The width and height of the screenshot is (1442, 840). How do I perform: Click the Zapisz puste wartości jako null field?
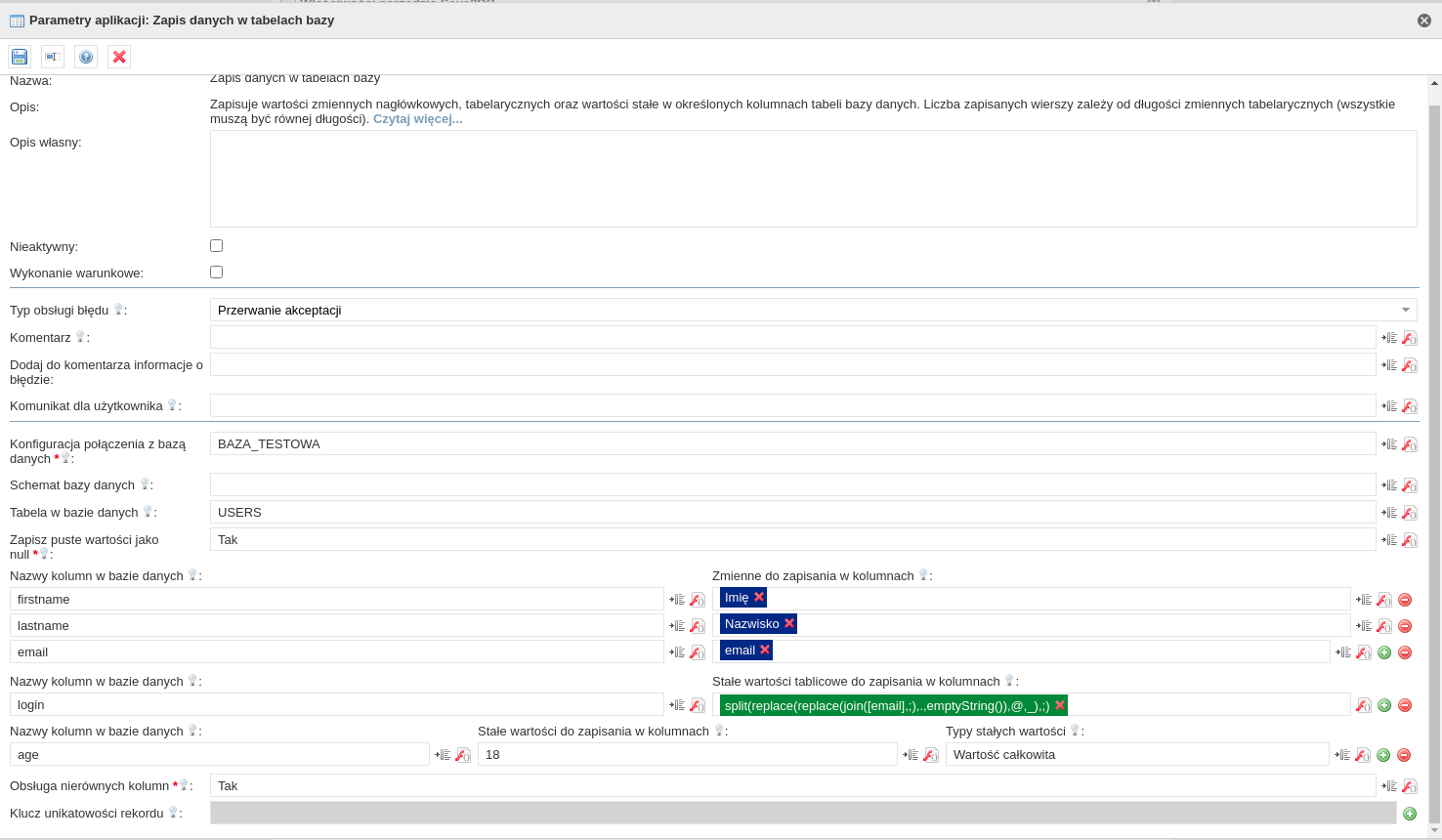coord(792,540)
